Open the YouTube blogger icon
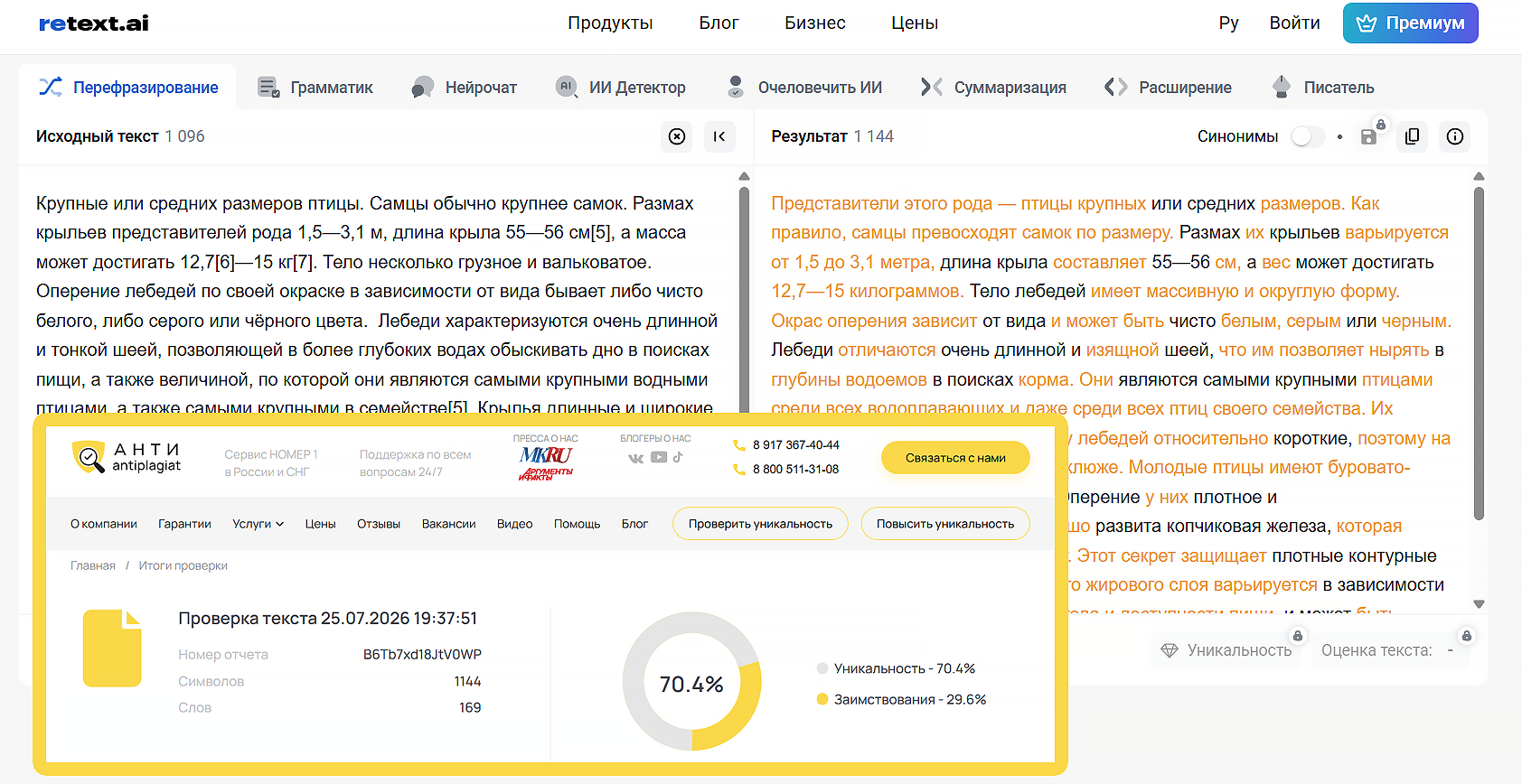Viewport: 1522px width, 784px height. click(x=659, y=457)
